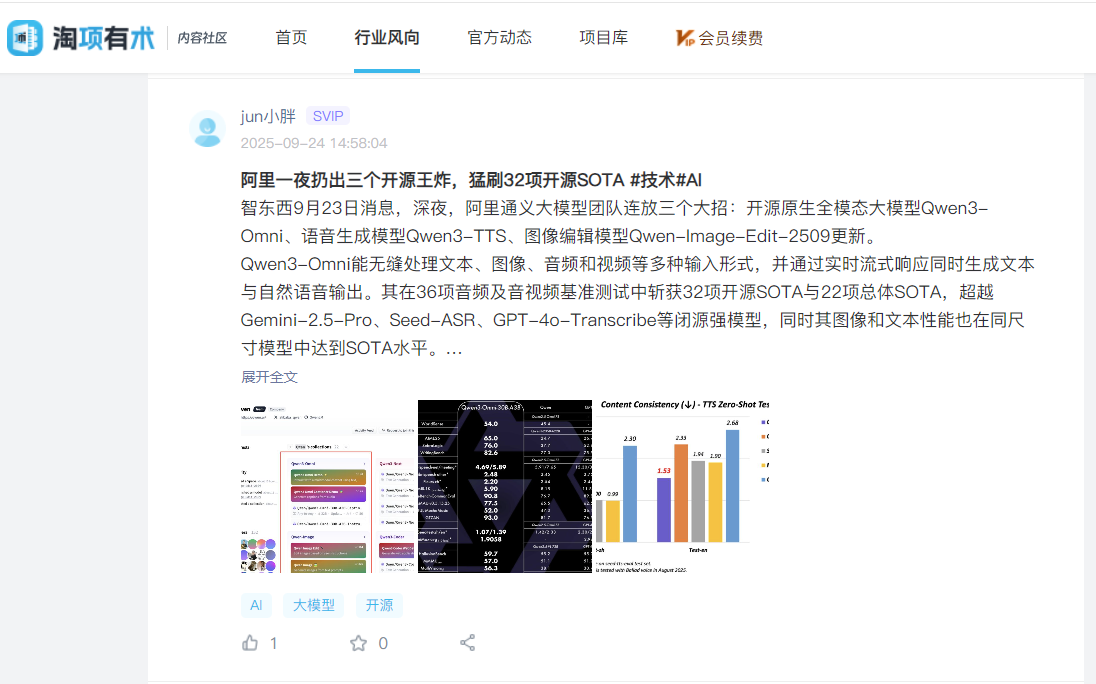Click 会员续费 membership renewal link
Viewport: 1096px width, 684px height.
[x=730, y=38]
